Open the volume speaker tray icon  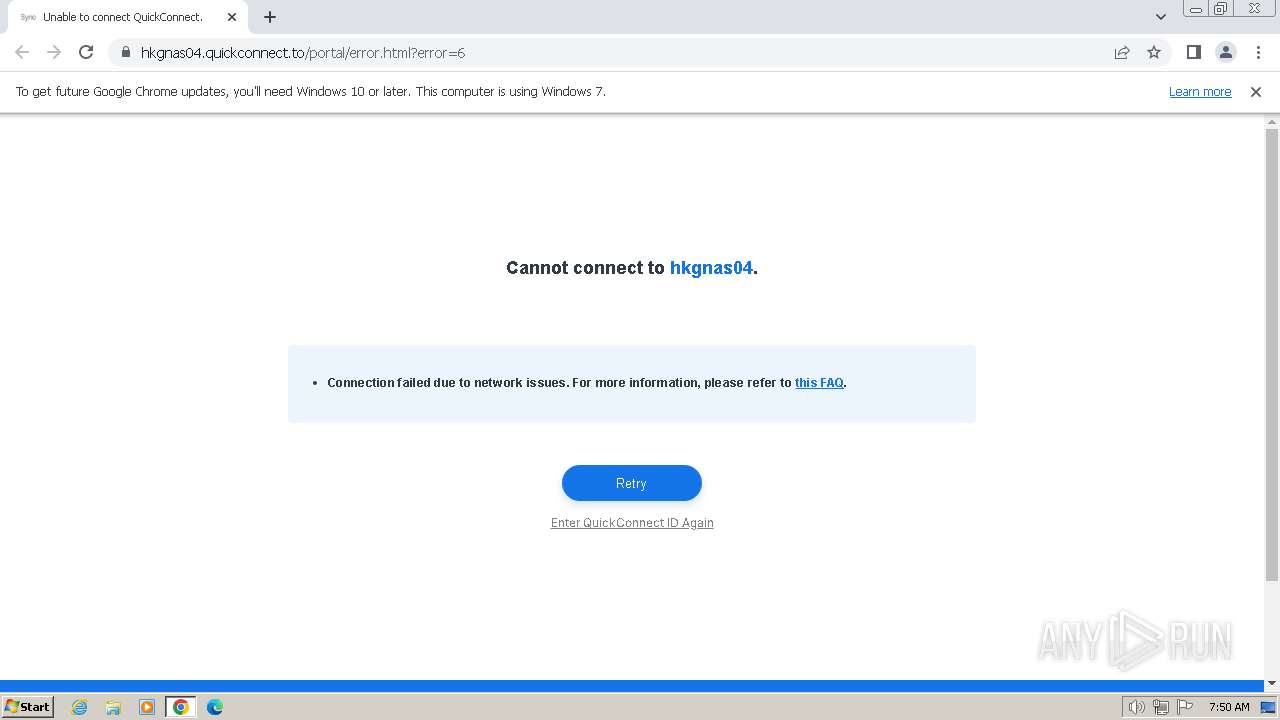click(x=1136, y=707)
